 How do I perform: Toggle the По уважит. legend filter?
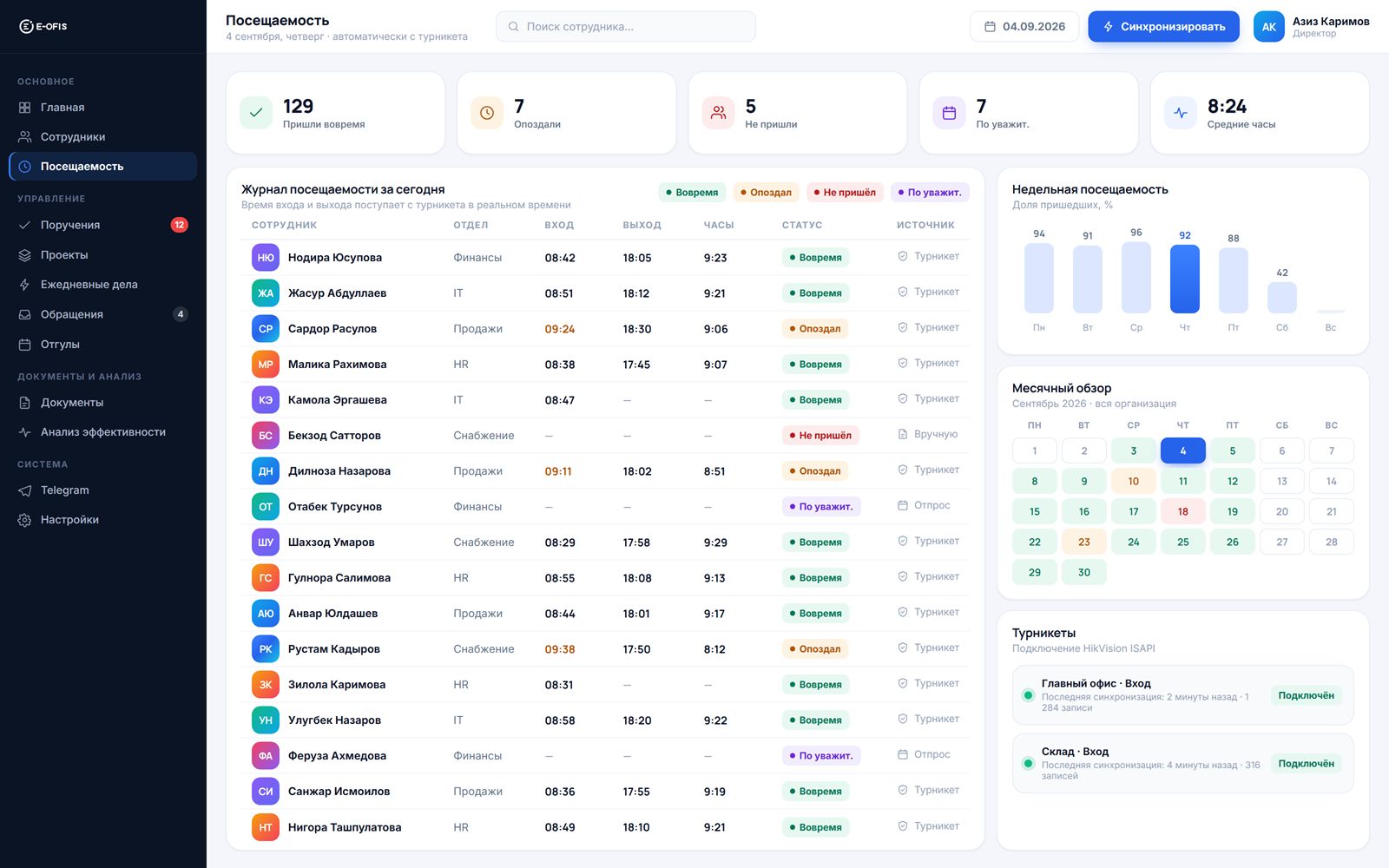coord(930,193)
